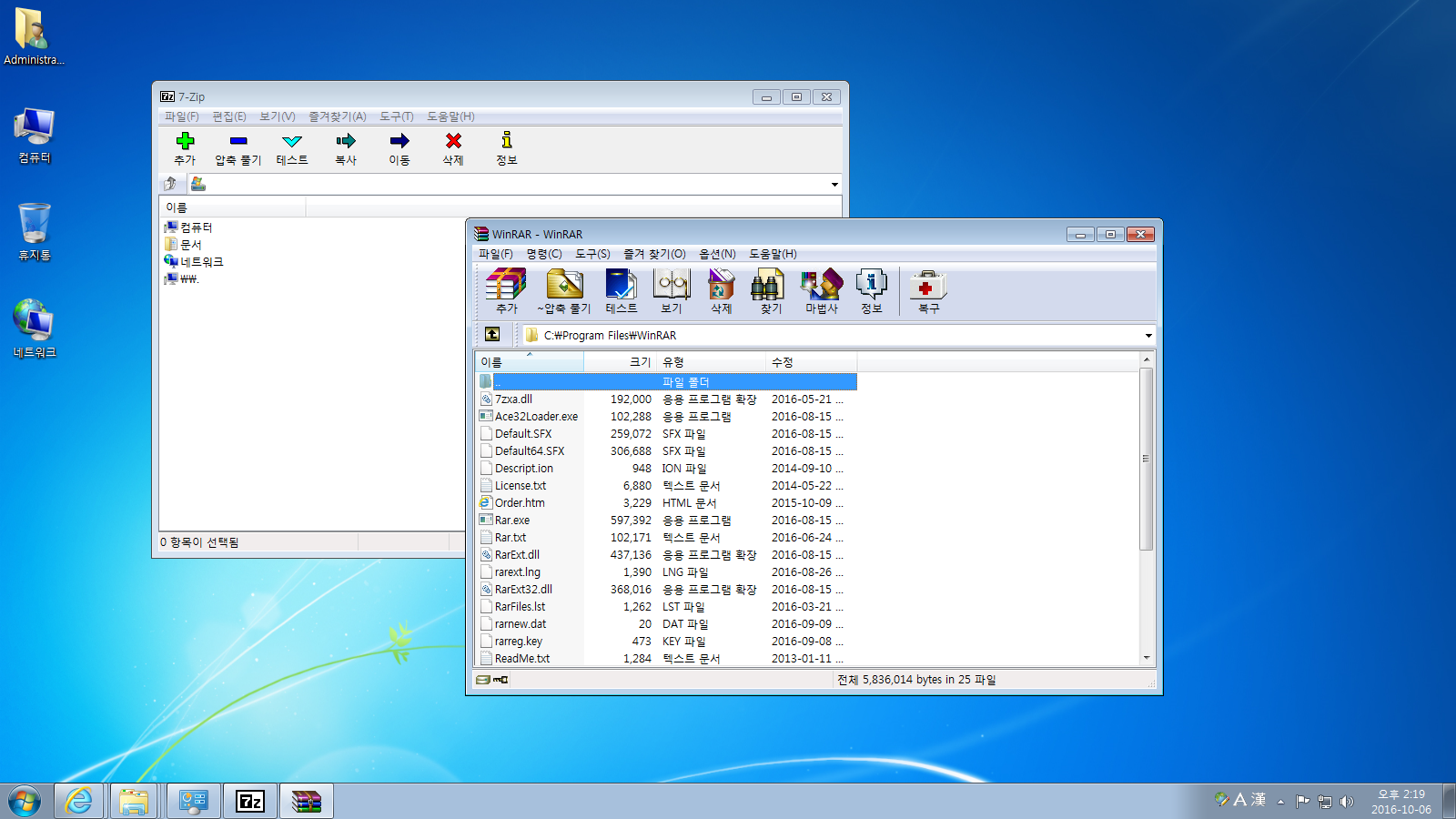Click WinRAR Test (테스트) toolbar icon
This screenshot has height=819, width=1456.
[x=622, y=290]
